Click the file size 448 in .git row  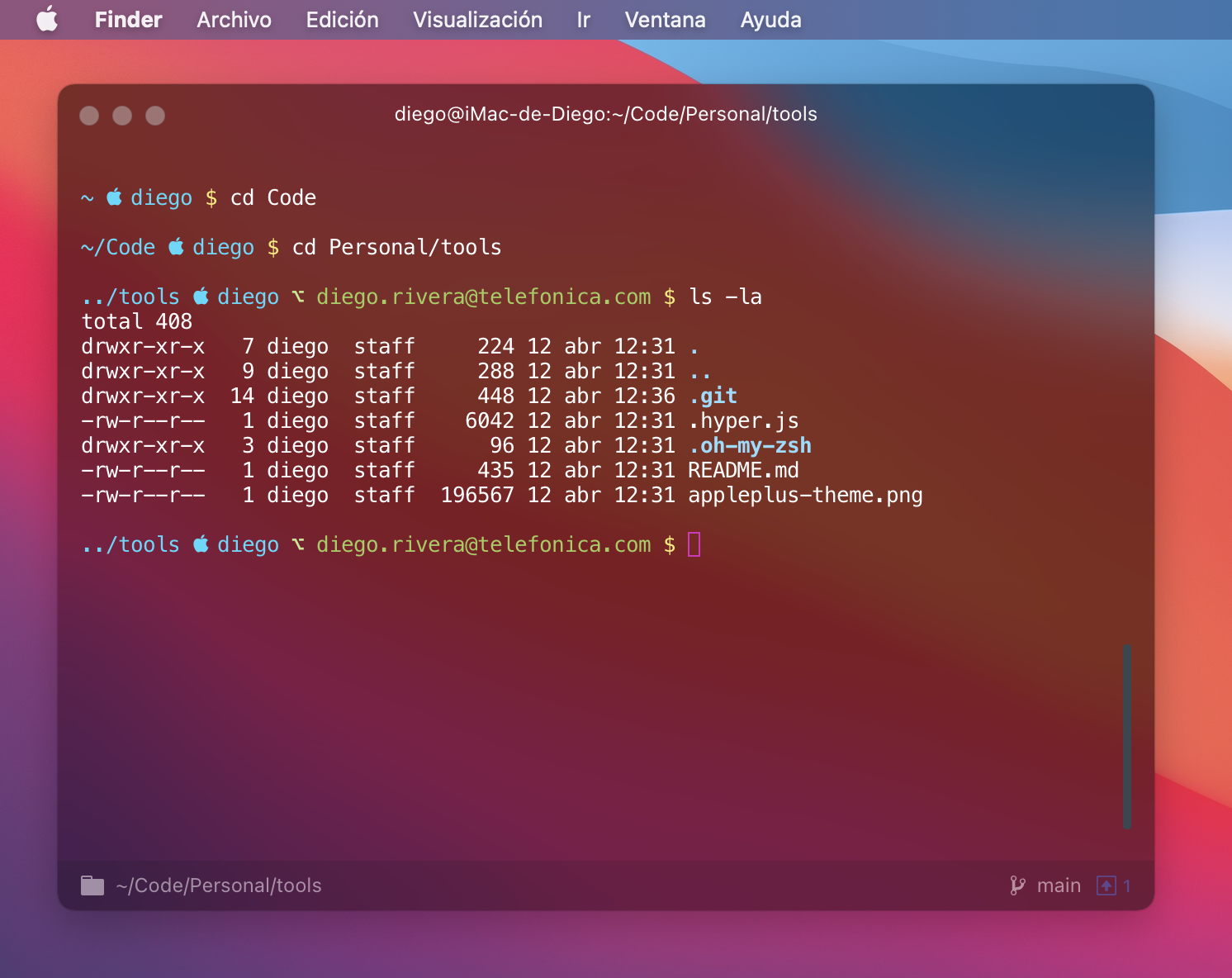pyautogui.click(x=495, y=396)
